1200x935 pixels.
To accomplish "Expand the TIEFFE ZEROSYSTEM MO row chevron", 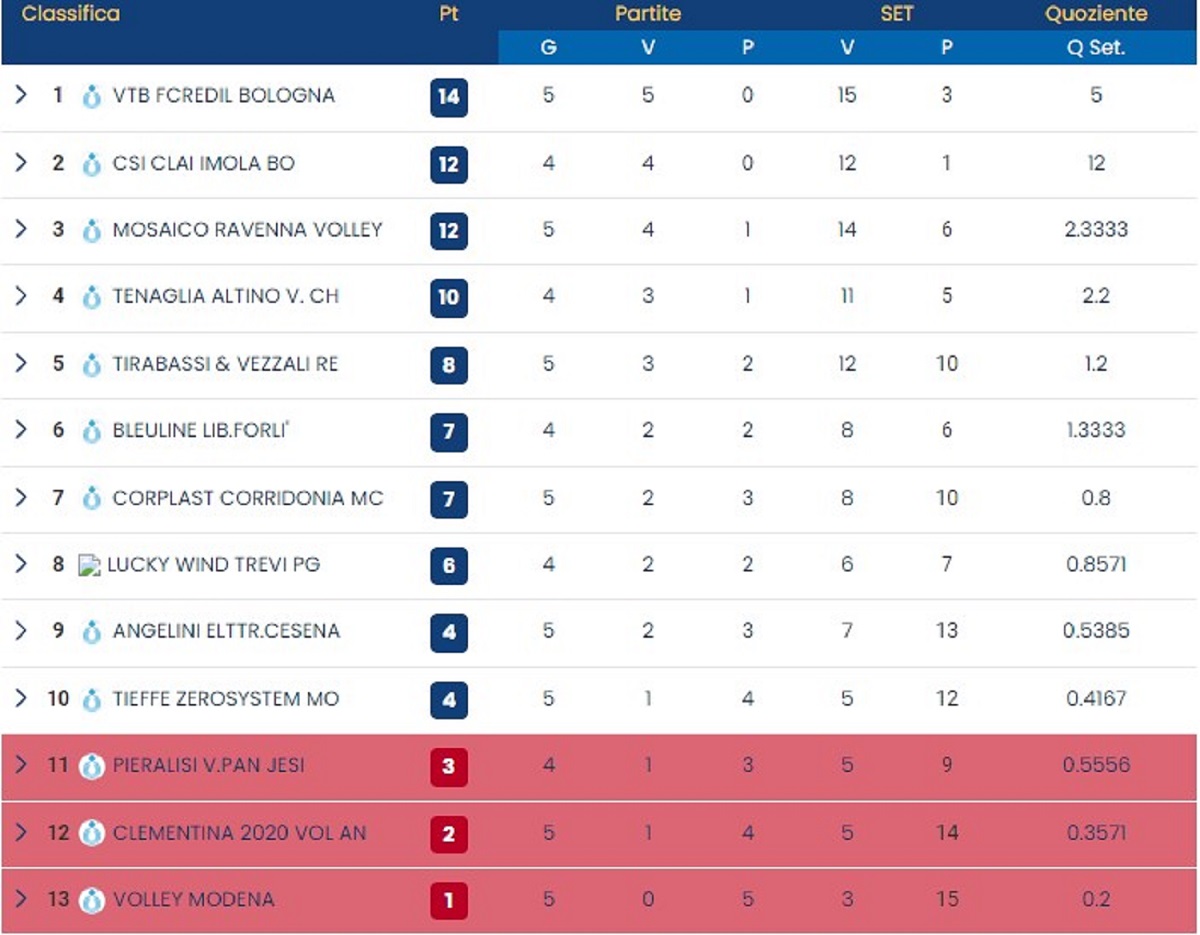I will pyautogui.click(x=21, y=698).
